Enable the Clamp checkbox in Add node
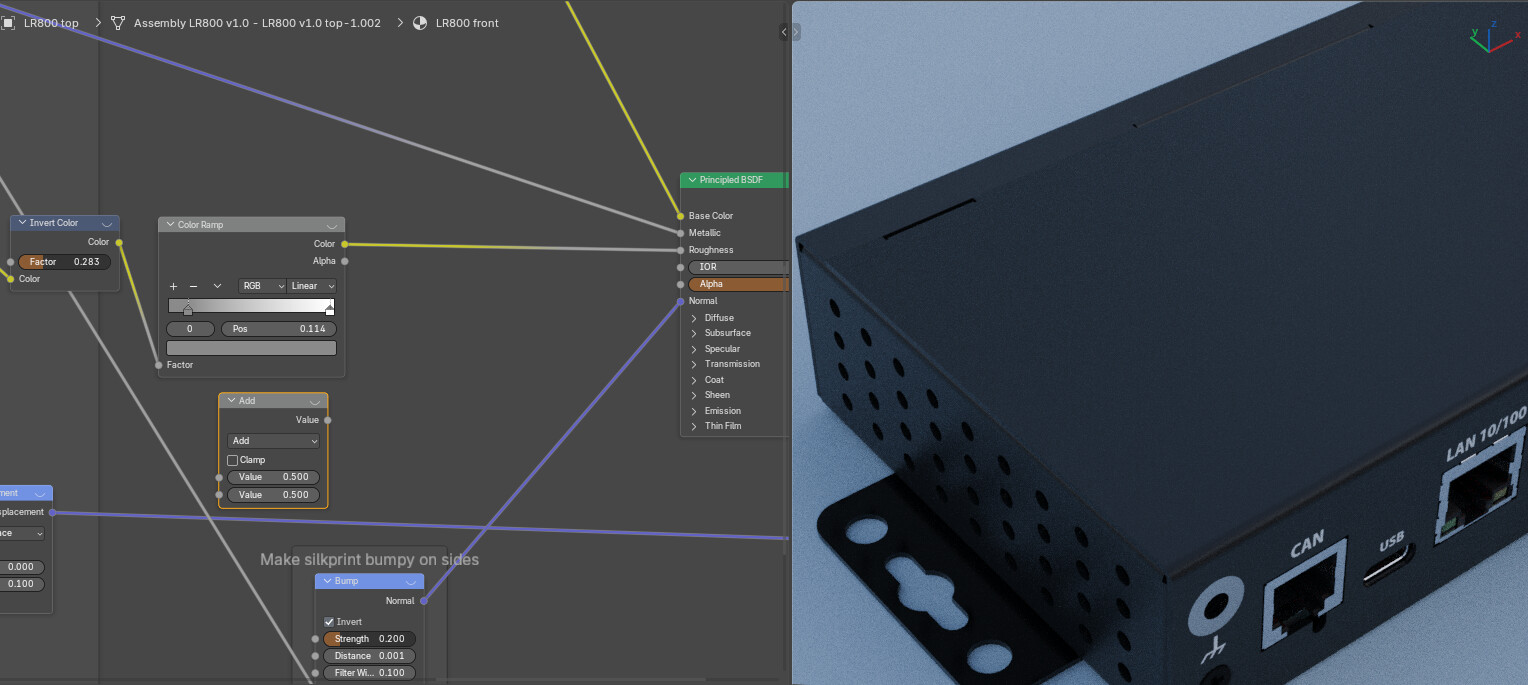Viewport: 1528px width, 685px height. (x=233, y=460)
